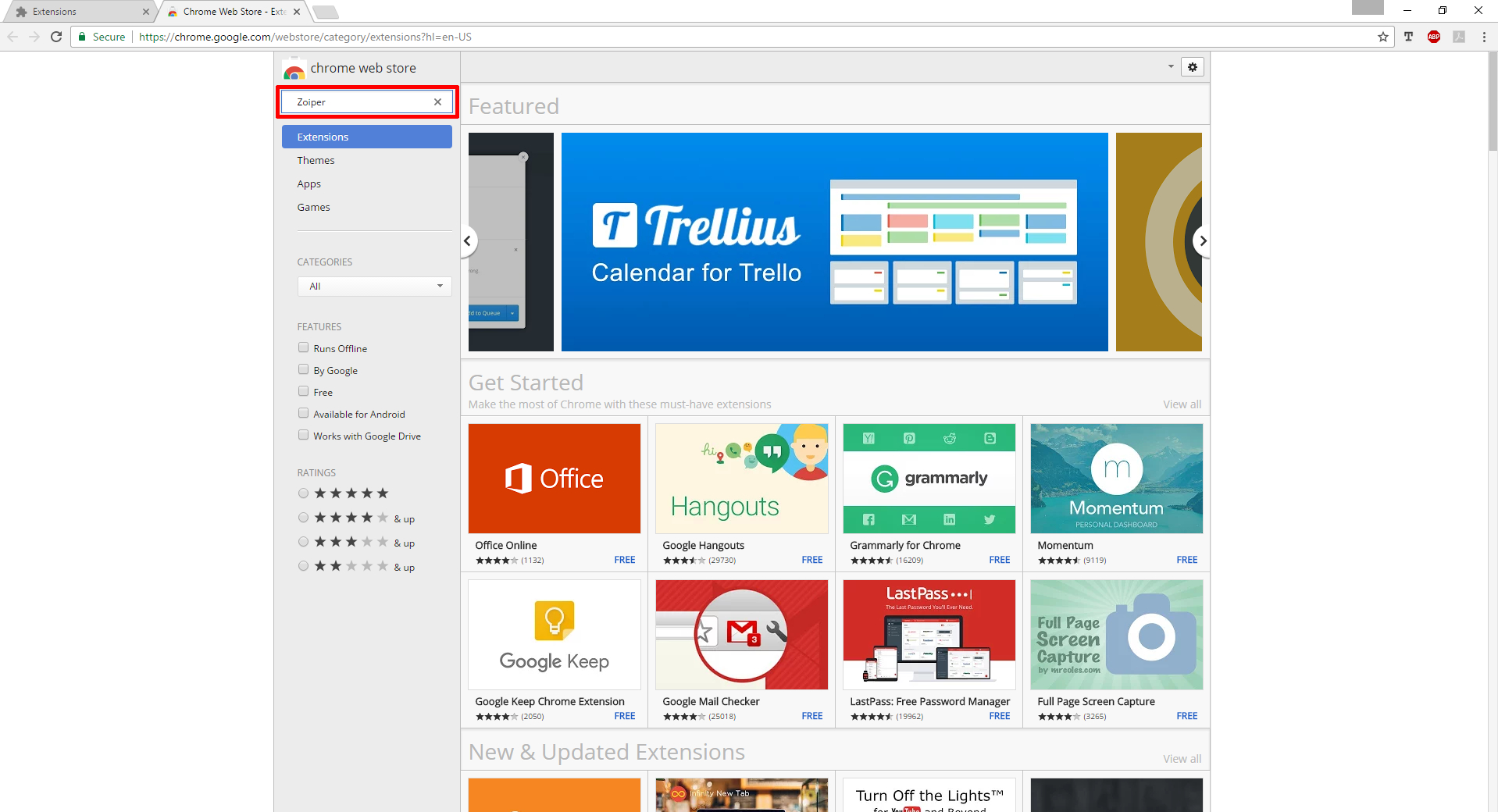Open Chrome's three-dot menu
Image resolution: width=1498 pixels, height=812 pixels.
(1484, 37)
